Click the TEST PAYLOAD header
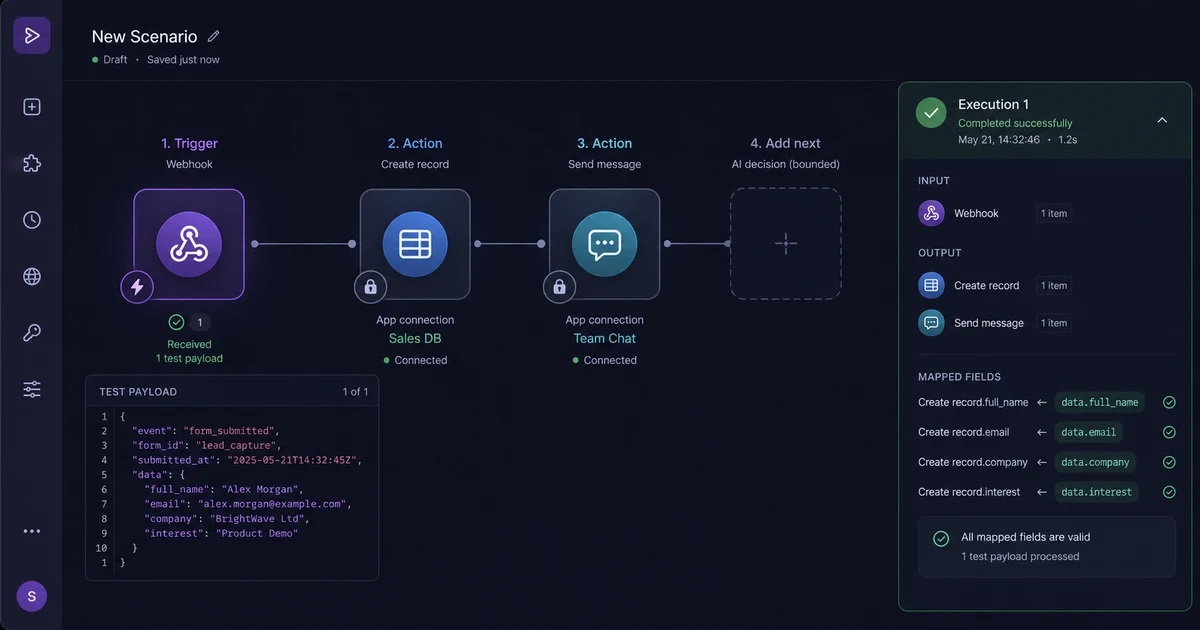This screenshot has width=1200, height=630. (x=138, y=392)
